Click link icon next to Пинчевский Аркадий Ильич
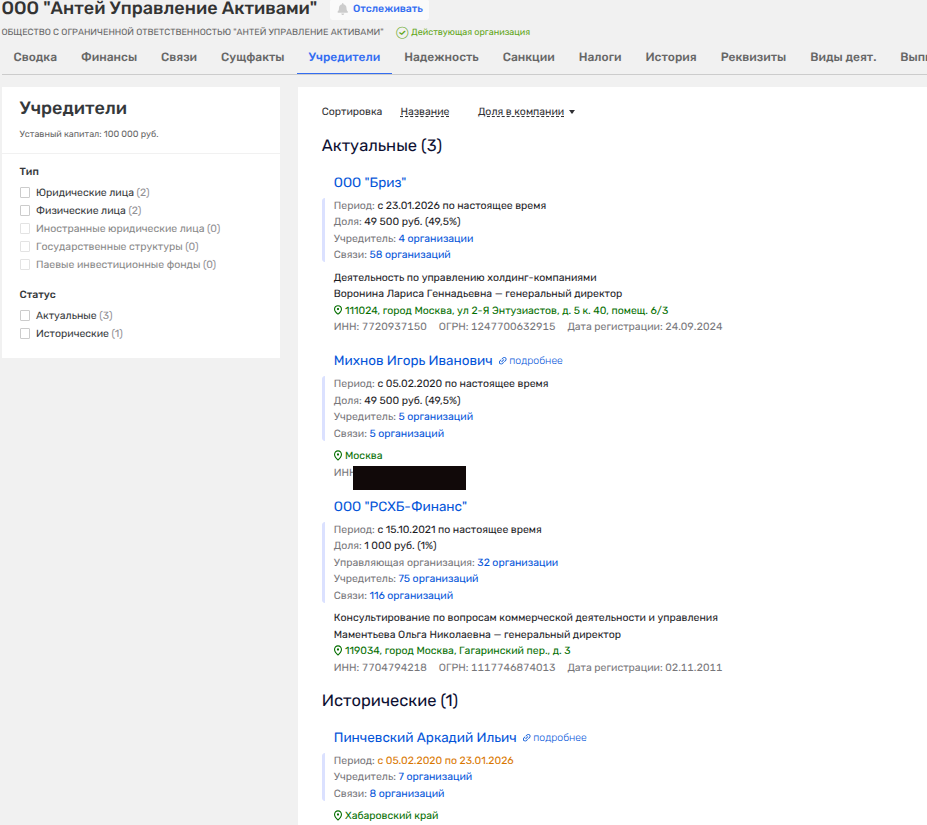This screenshot has height=825, width=927. [x=527, y=738]
